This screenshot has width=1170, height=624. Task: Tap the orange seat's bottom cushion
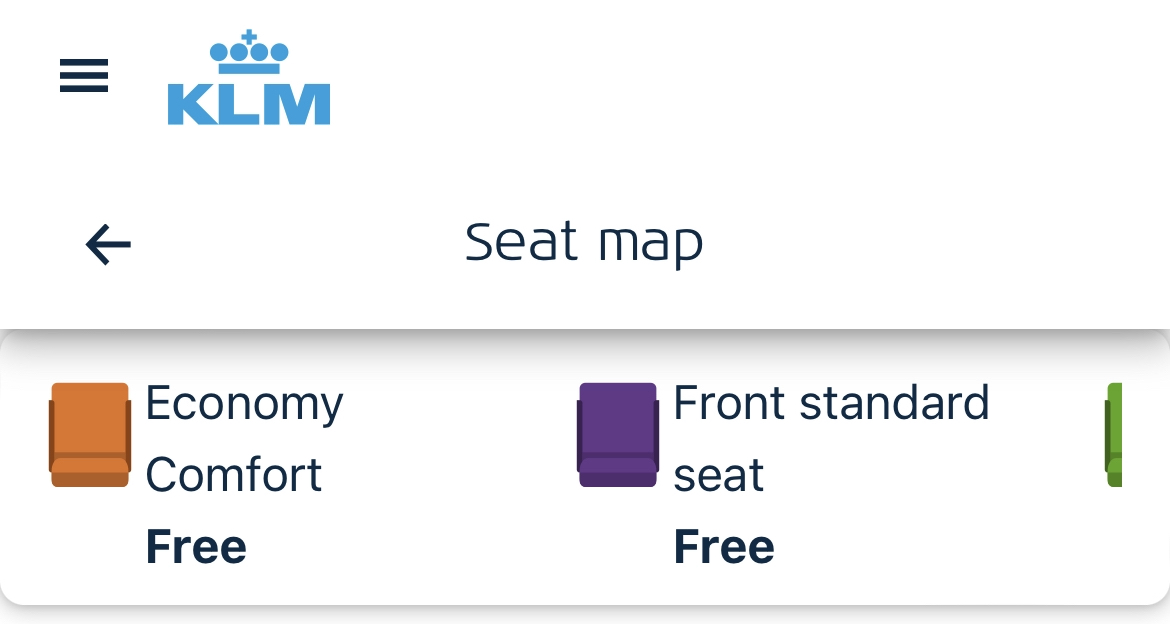tap(90, 472)
